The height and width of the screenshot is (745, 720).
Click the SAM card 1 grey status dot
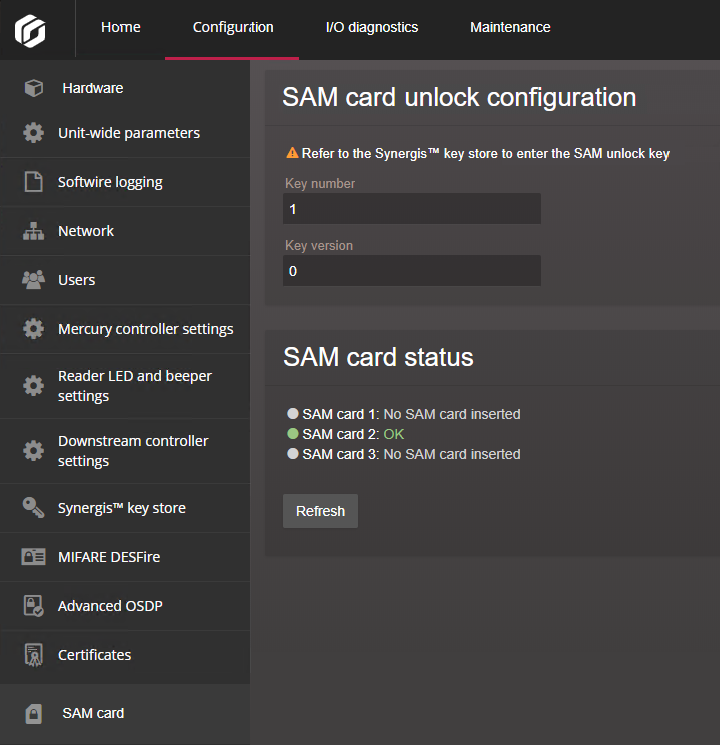coord(293,413)
